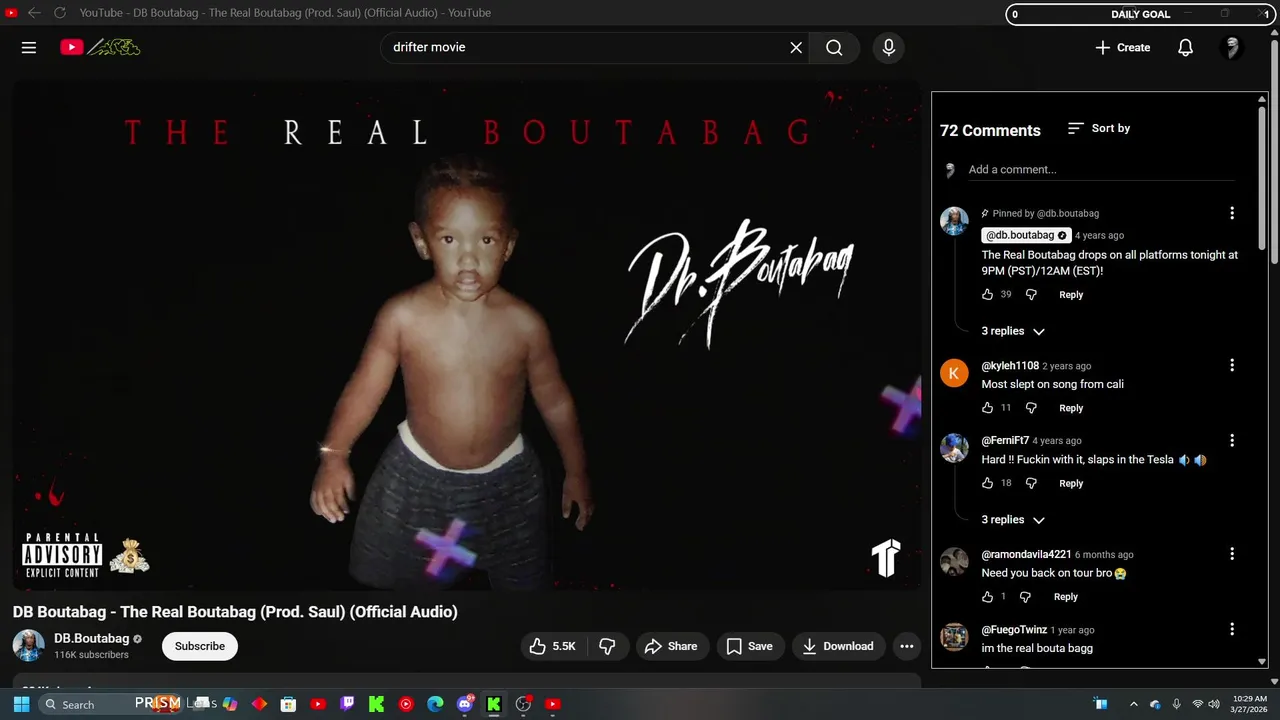Click the Boutabag video artwork player
This screenshot has width=1280, height=720.
pyautogui.click(x=466, y=336)
